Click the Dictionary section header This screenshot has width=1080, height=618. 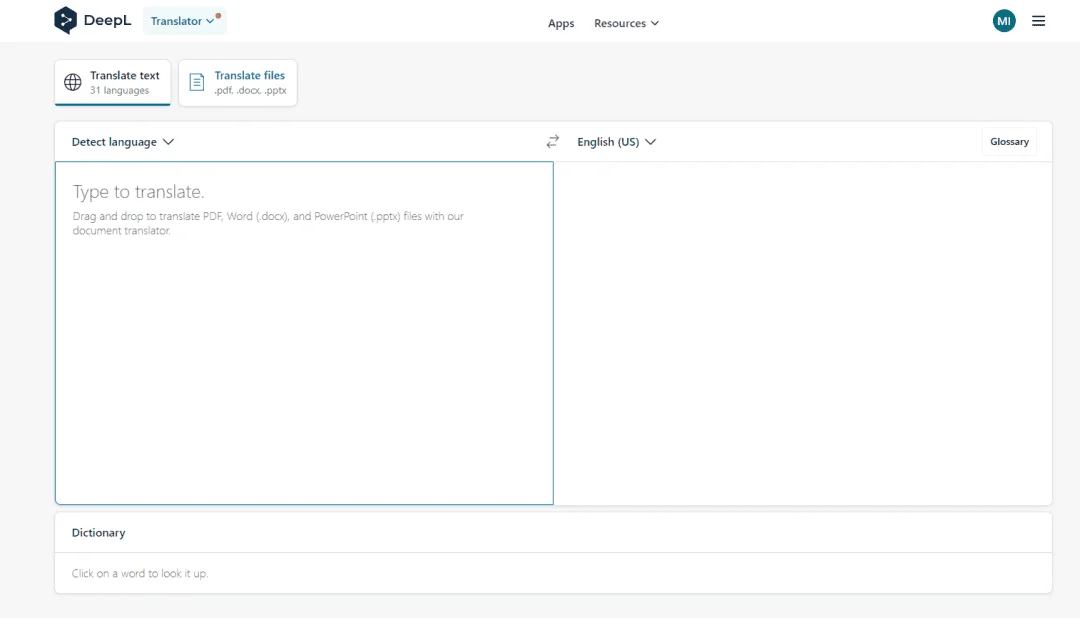tap(98, 533)
